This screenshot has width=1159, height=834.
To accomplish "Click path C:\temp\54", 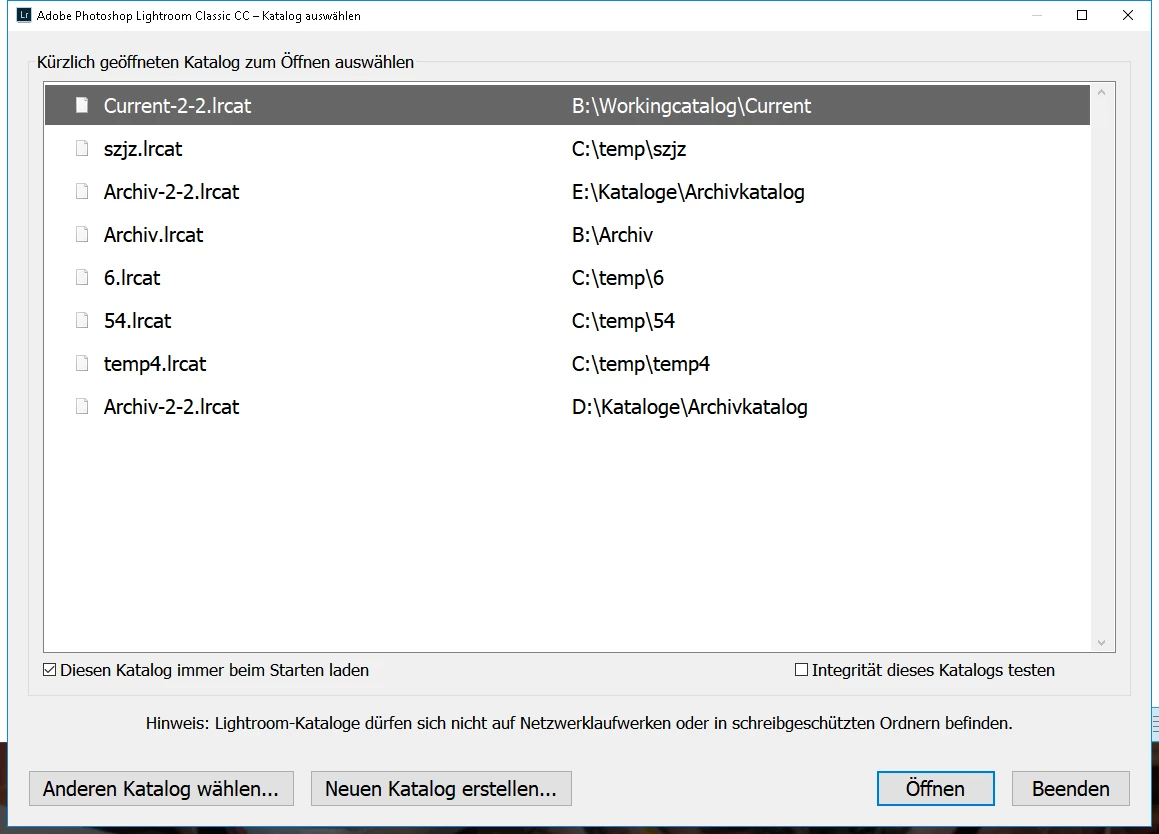I will pos(623,320).
